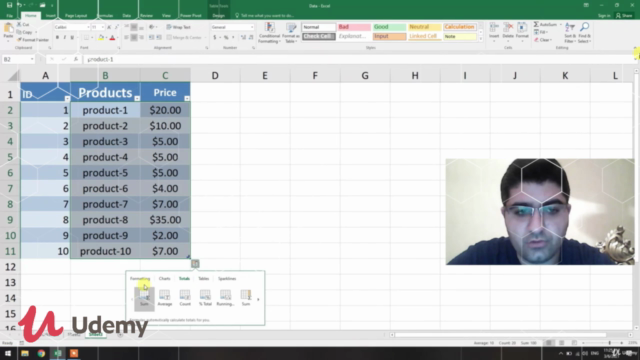Click the AutoSum sigma icon

click(536, 24)
